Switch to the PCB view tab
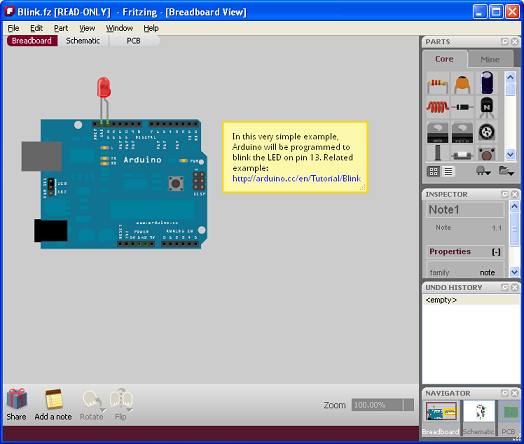524x444 pixels. tap(133, 41)
